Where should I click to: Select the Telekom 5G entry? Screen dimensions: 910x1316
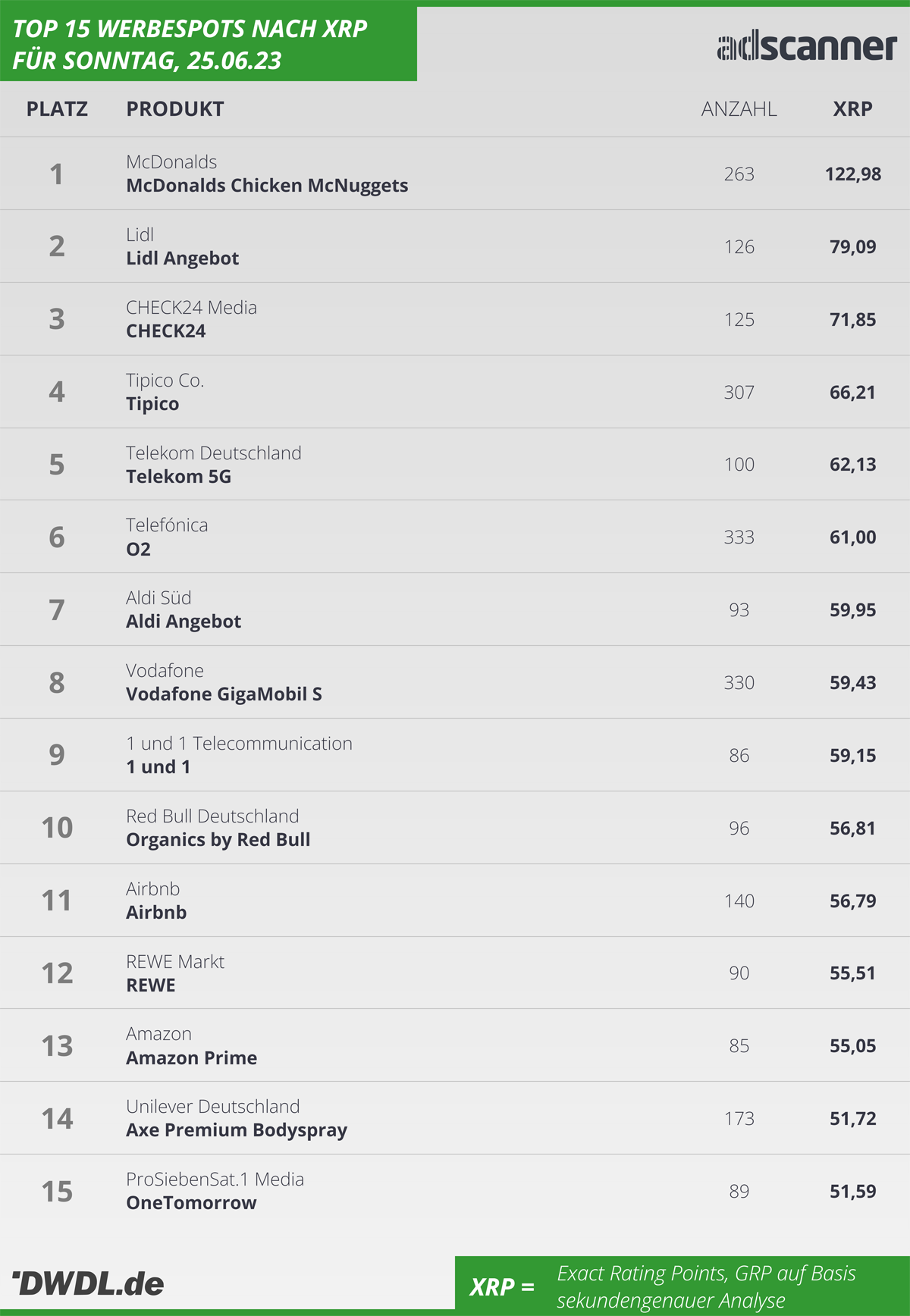(178, 477)
